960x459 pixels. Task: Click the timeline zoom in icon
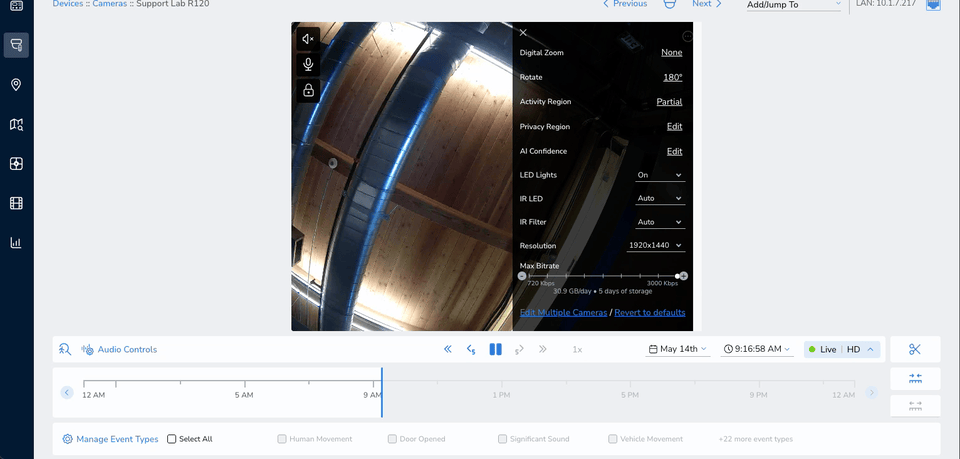point(915,379)
